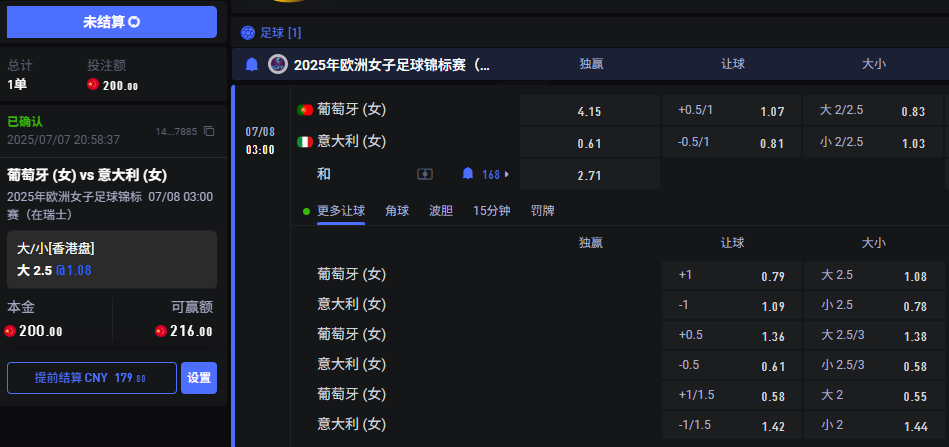This screenshot has width=949, height=447.
Task: Switch to the 角球 tab
Action: pyautogui.click(x=396, y=211)
